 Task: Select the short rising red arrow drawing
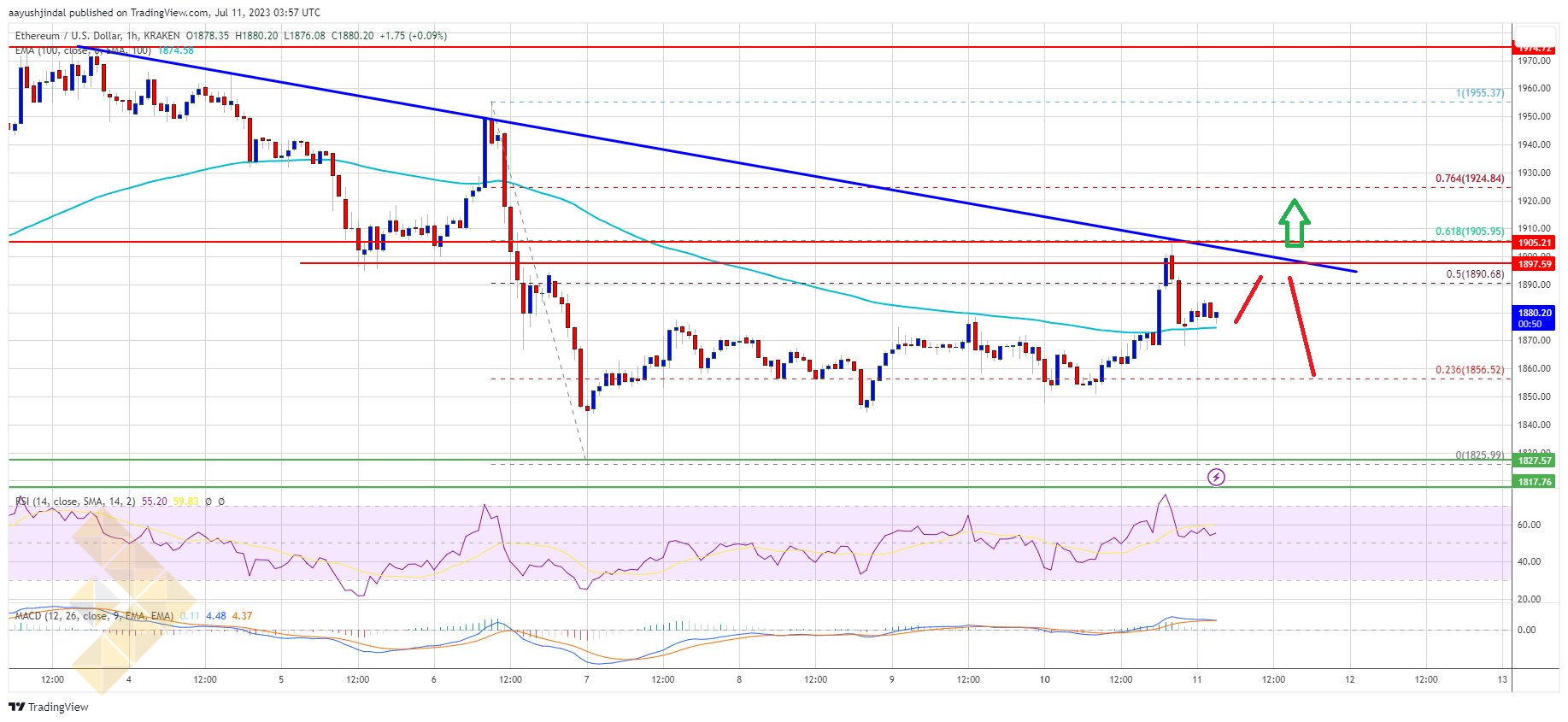tap(1248, 299)
